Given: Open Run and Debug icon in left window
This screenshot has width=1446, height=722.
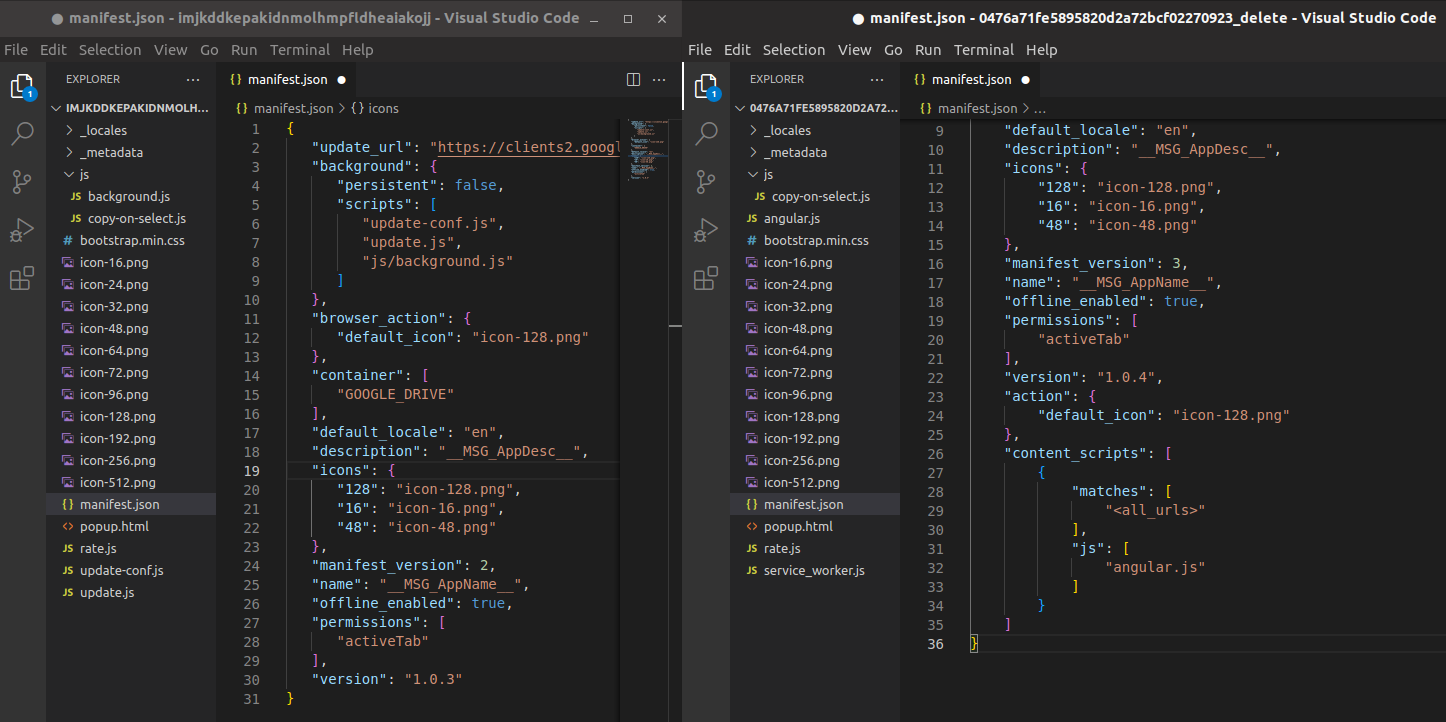Looking at the screenshot, I should 22,230.
